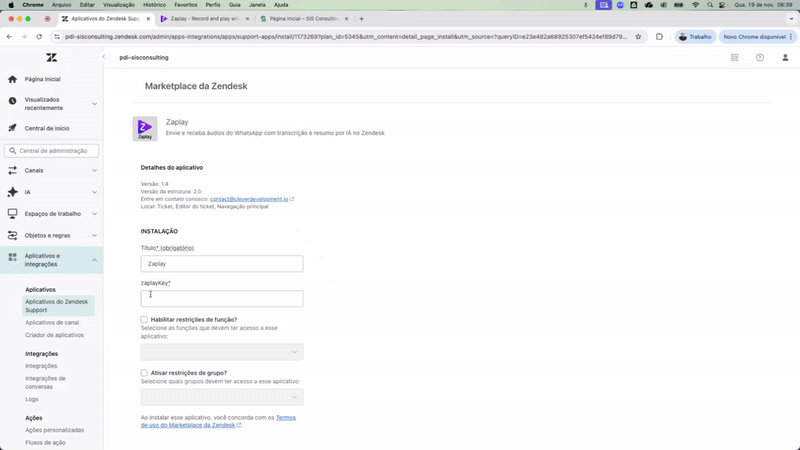Open Fluxos de ação
This screenshot has width=800, height=450.
tap(45, 443)
